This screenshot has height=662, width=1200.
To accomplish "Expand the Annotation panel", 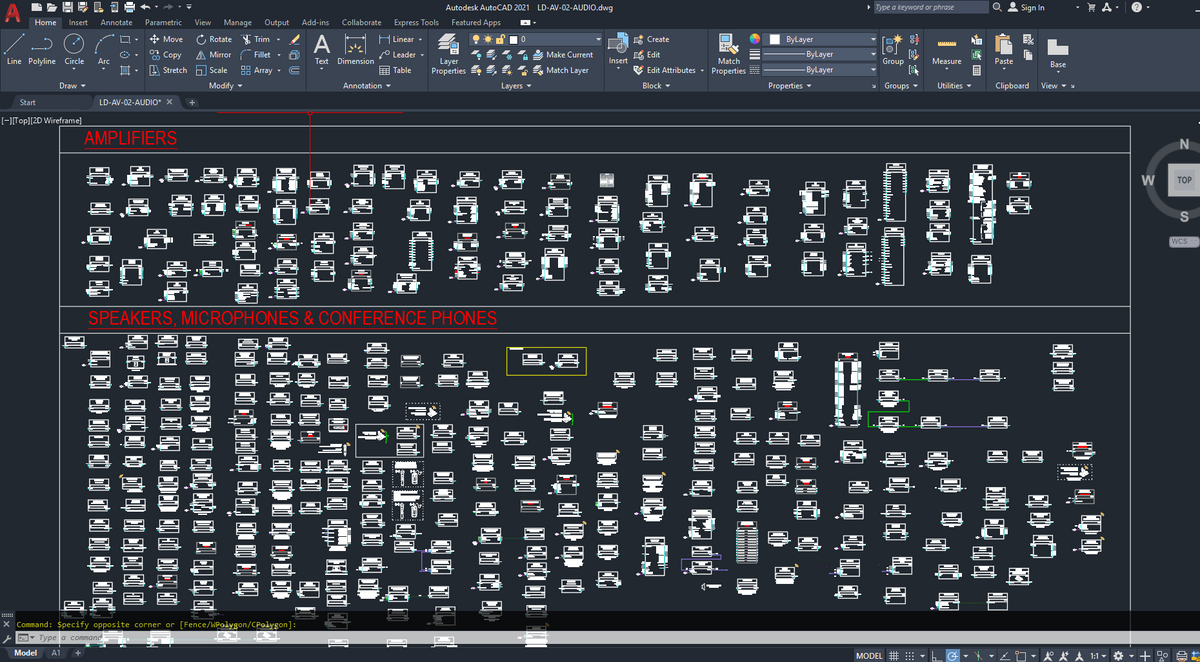I will pos(366,86).
